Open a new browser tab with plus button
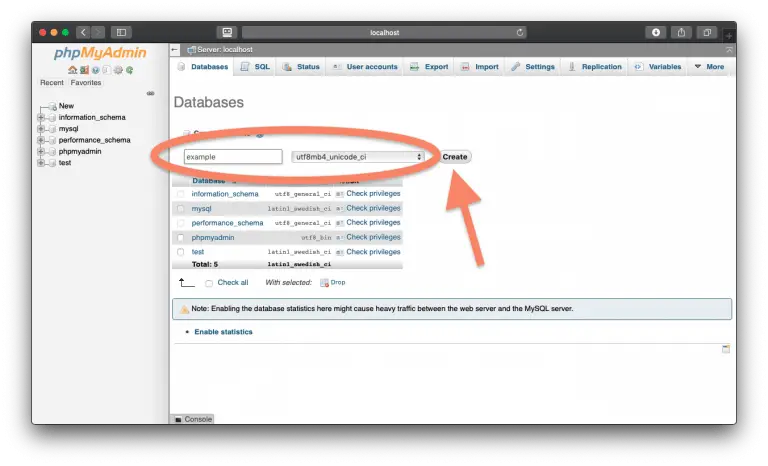 (x=729, y=36)
